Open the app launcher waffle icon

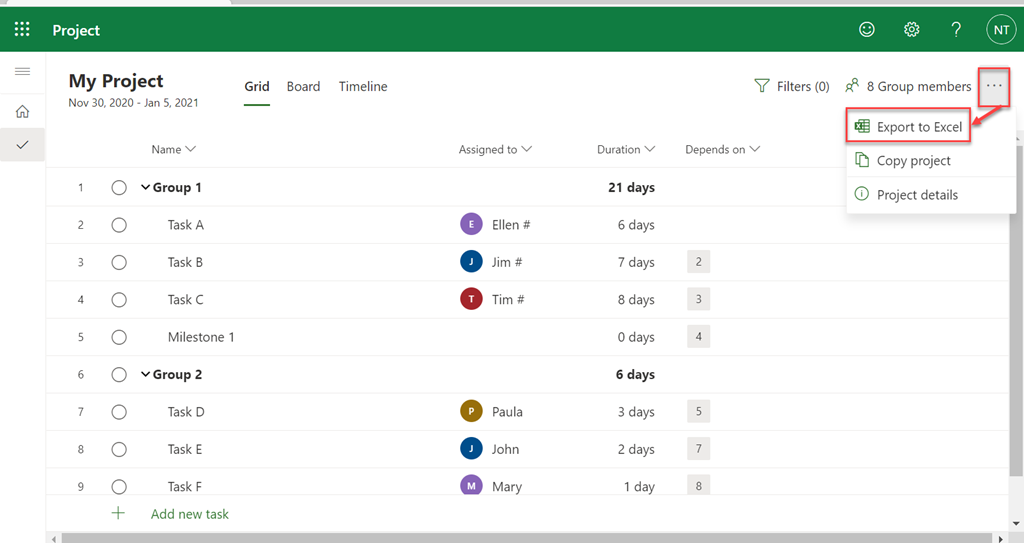click(22, 30)
